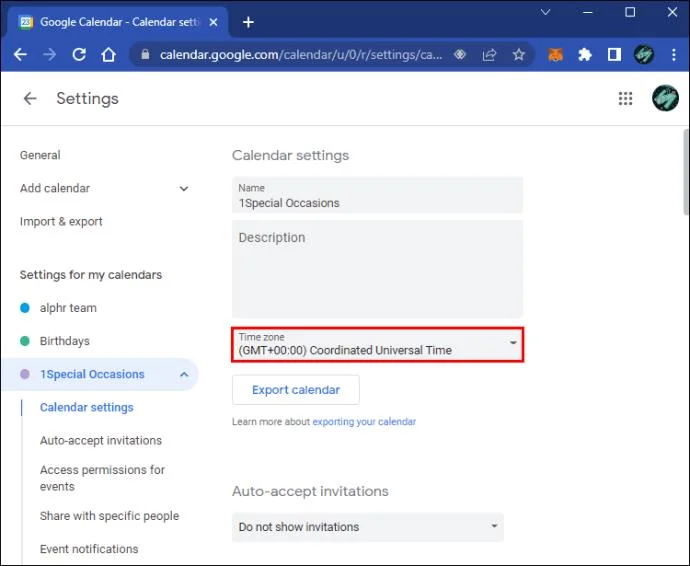Jump to Access permissions for events
690x566 pixels.
click(102, 478)
